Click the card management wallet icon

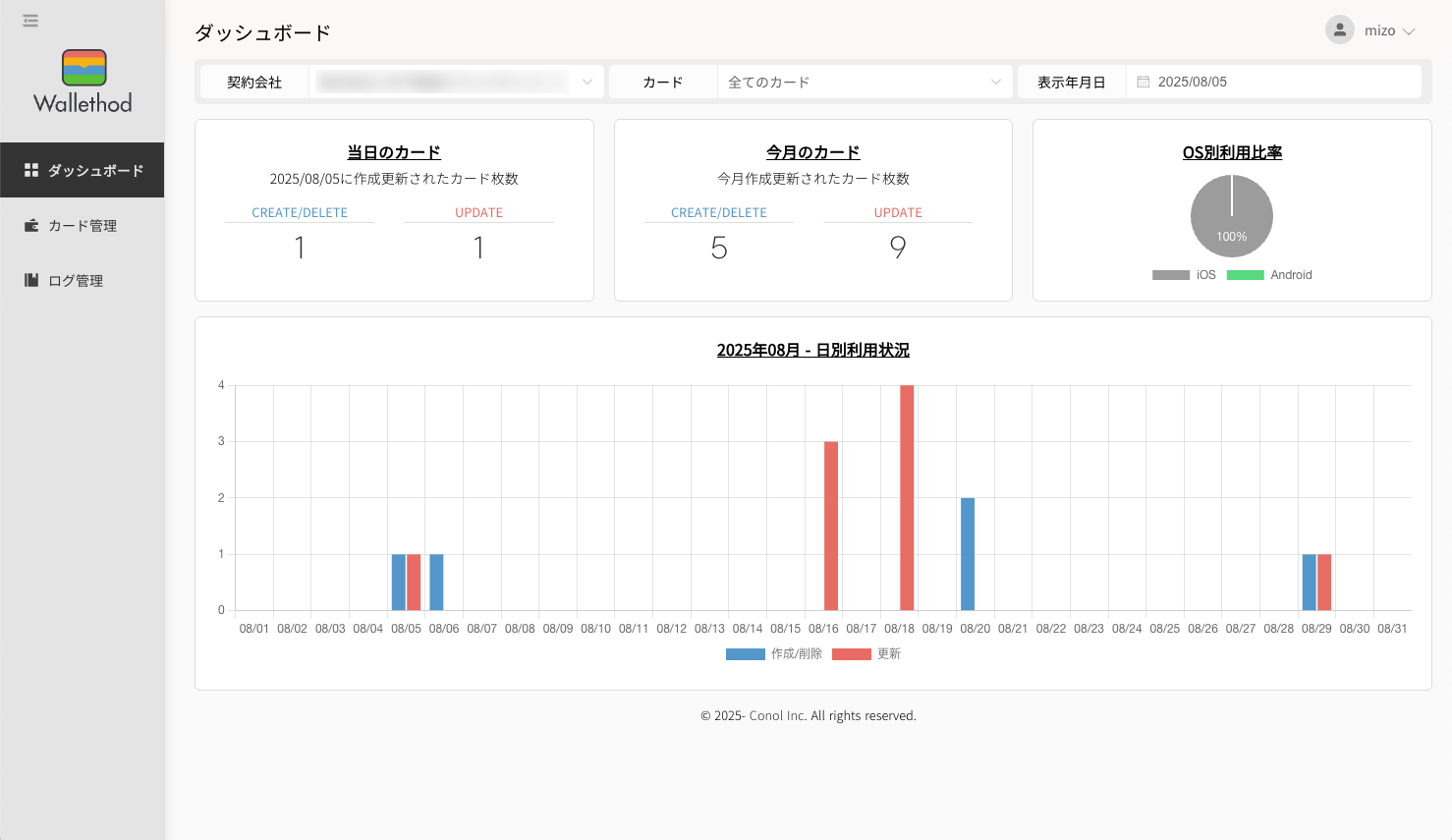click(x=31, y=225)
